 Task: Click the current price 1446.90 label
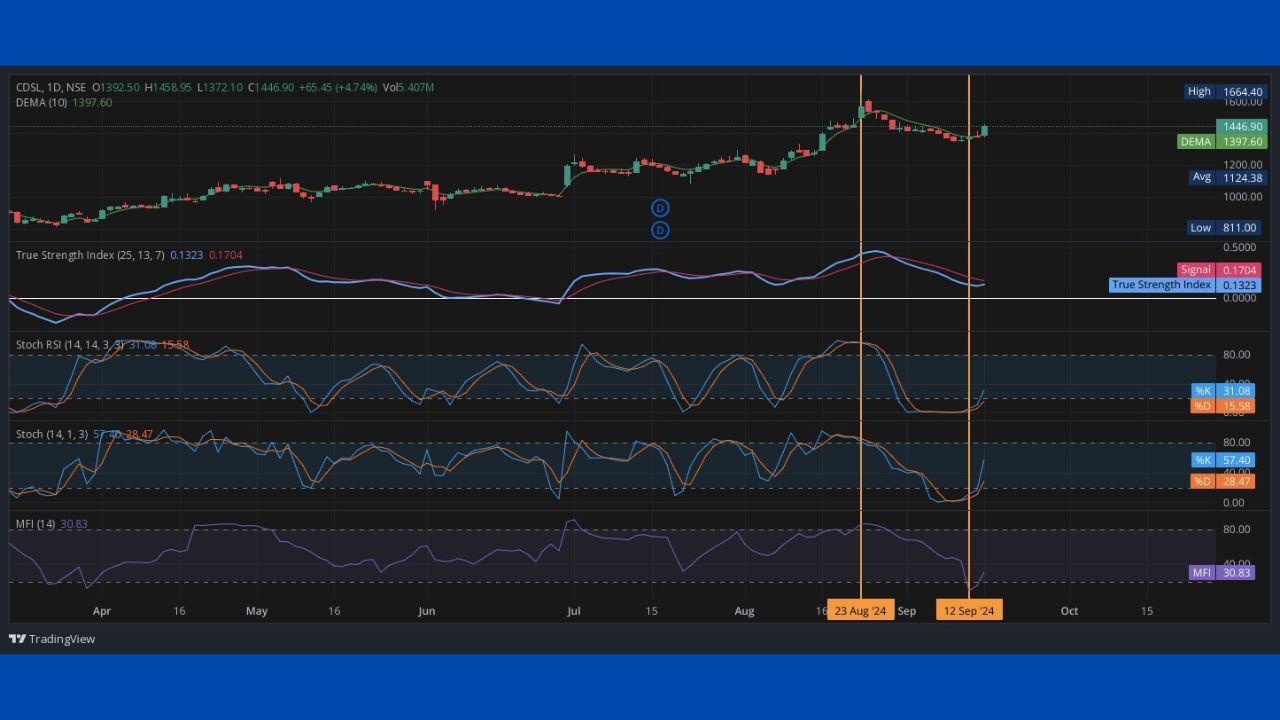[x=1242, y=127]
